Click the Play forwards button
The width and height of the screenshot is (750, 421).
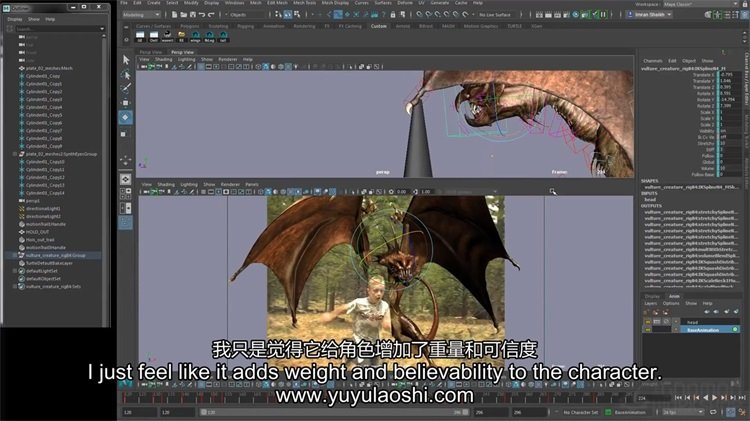(715, 398)
